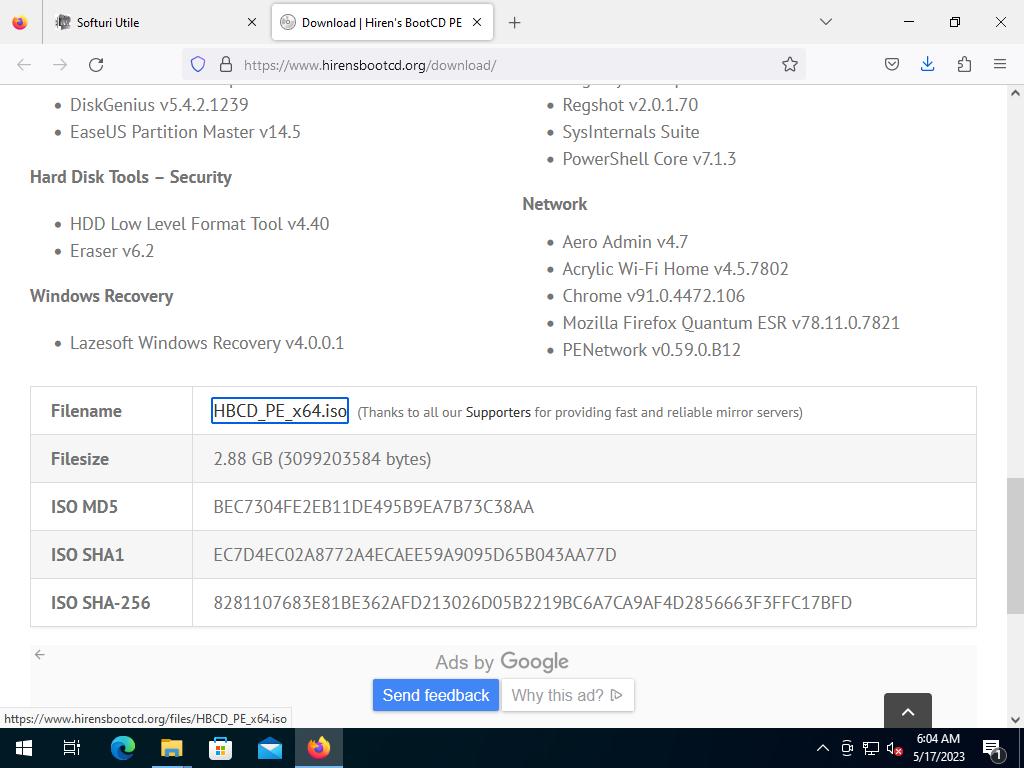Download the HBCD_PE_x64.iso file link
Screen dimensions: 1024x768
(x=280, y=411)
